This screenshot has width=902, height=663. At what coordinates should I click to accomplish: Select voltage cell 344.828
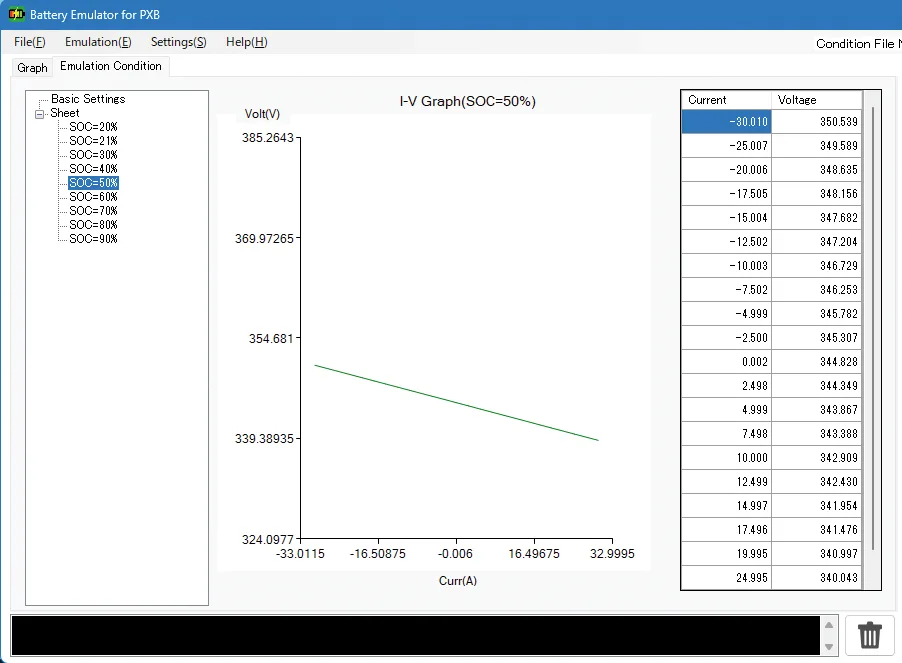816,362
